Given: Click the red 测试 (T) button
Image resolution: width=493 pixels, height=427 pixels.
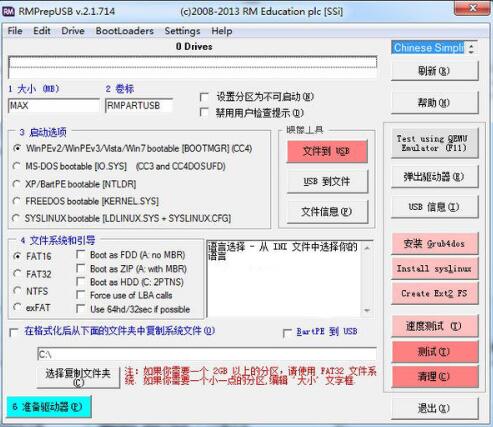Looking at the screenshot, I should (434, 352).
